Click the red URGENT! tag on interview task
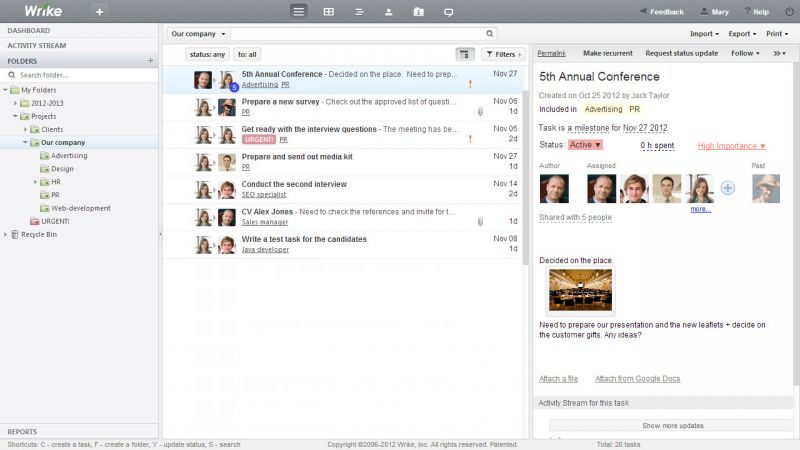The width and height of the screenshot is (800, 450). [x=259, y=139]
